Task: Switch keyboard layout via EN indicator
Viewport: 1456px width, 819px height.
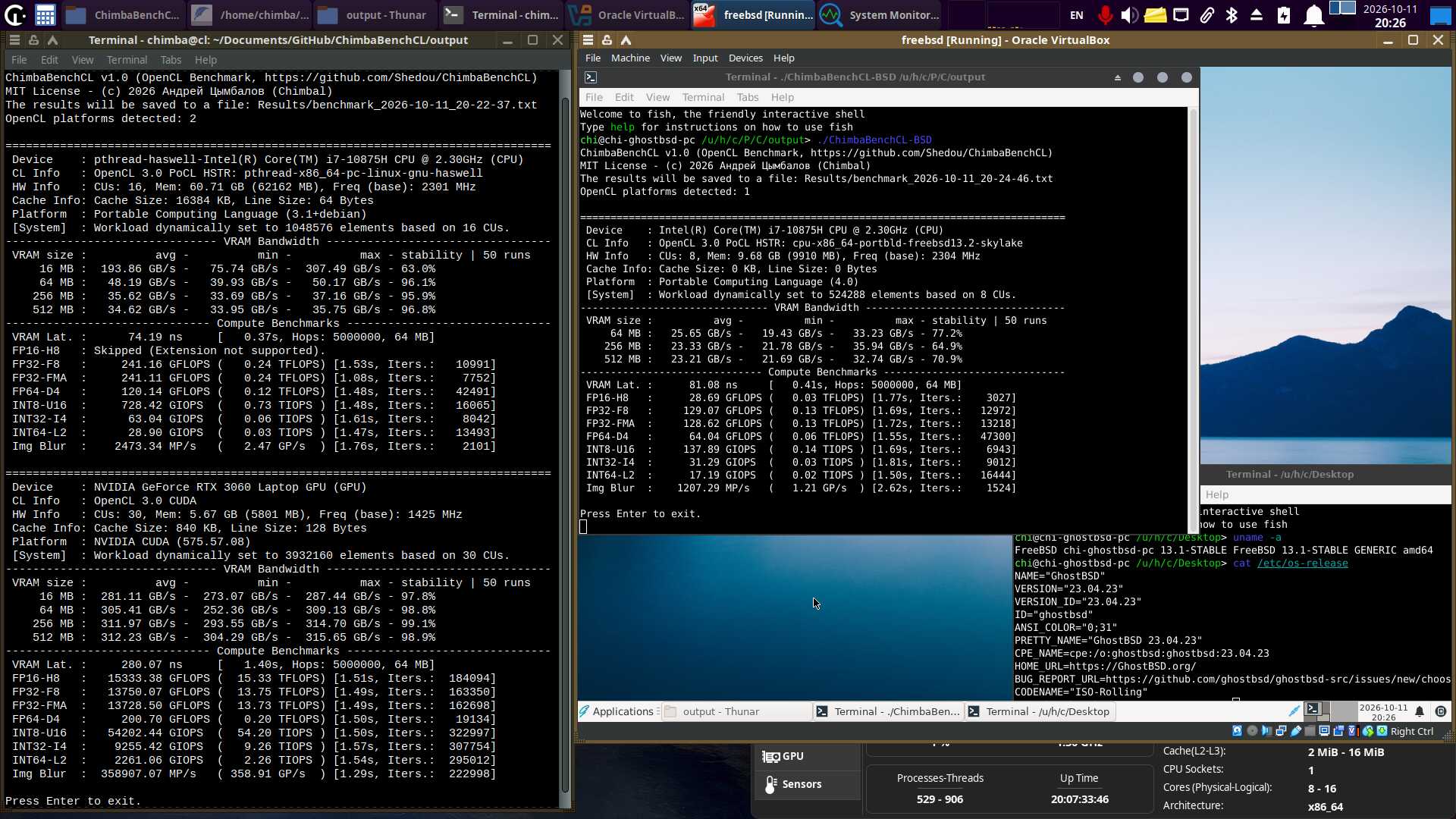Action: (x=1076, y=14)
